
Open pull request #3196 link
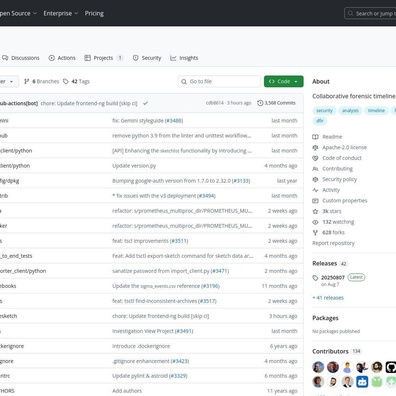(x=210, y=286)
